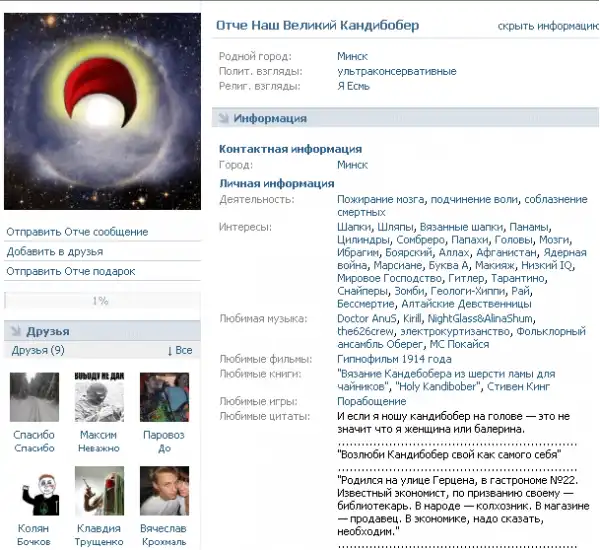
Task: Click hometown Минск link
Action: (352, 57)
